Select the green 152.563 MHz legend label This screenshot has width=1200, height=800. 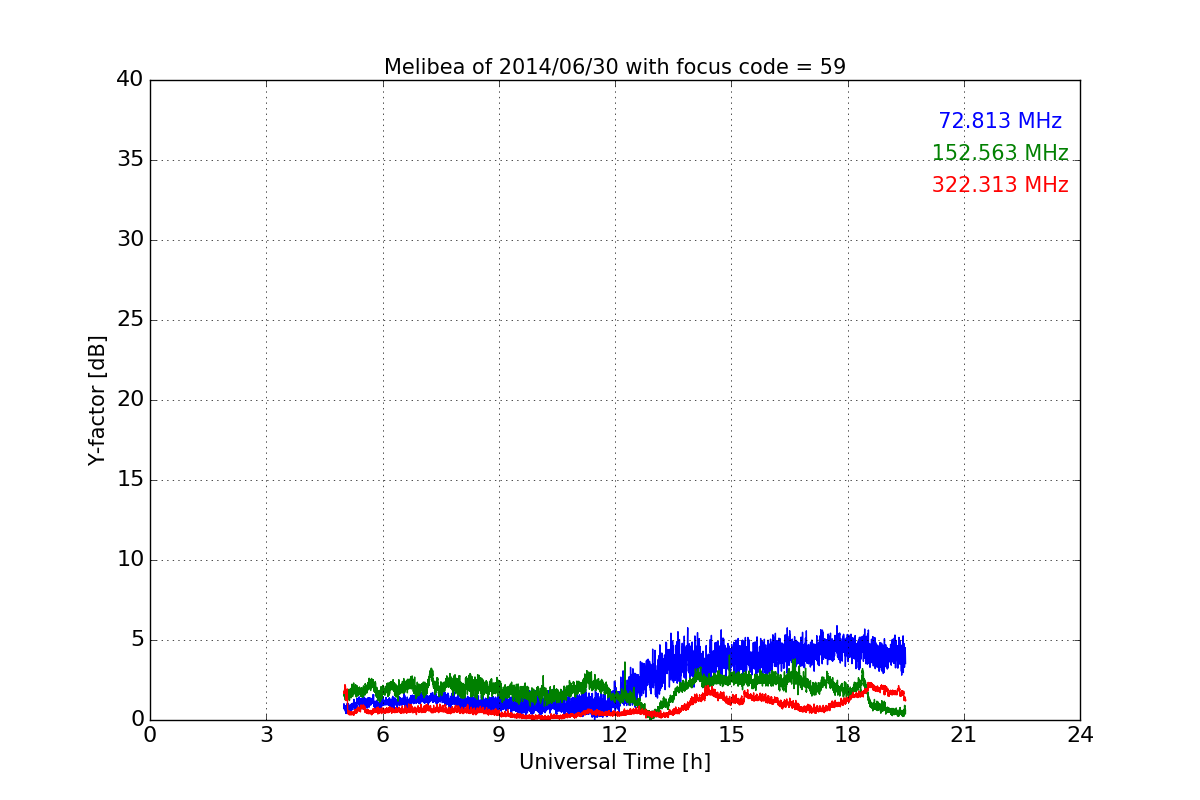pos(1000,153)
